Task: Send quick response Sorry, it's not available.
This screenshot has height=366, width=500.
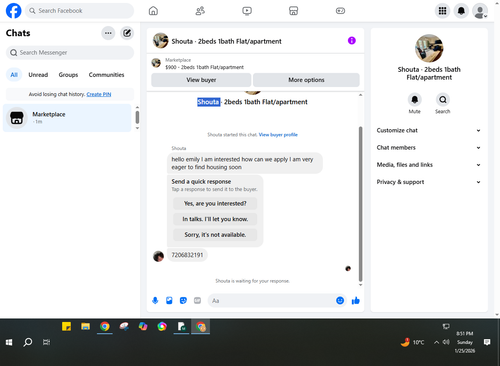Action: [215, 235]
